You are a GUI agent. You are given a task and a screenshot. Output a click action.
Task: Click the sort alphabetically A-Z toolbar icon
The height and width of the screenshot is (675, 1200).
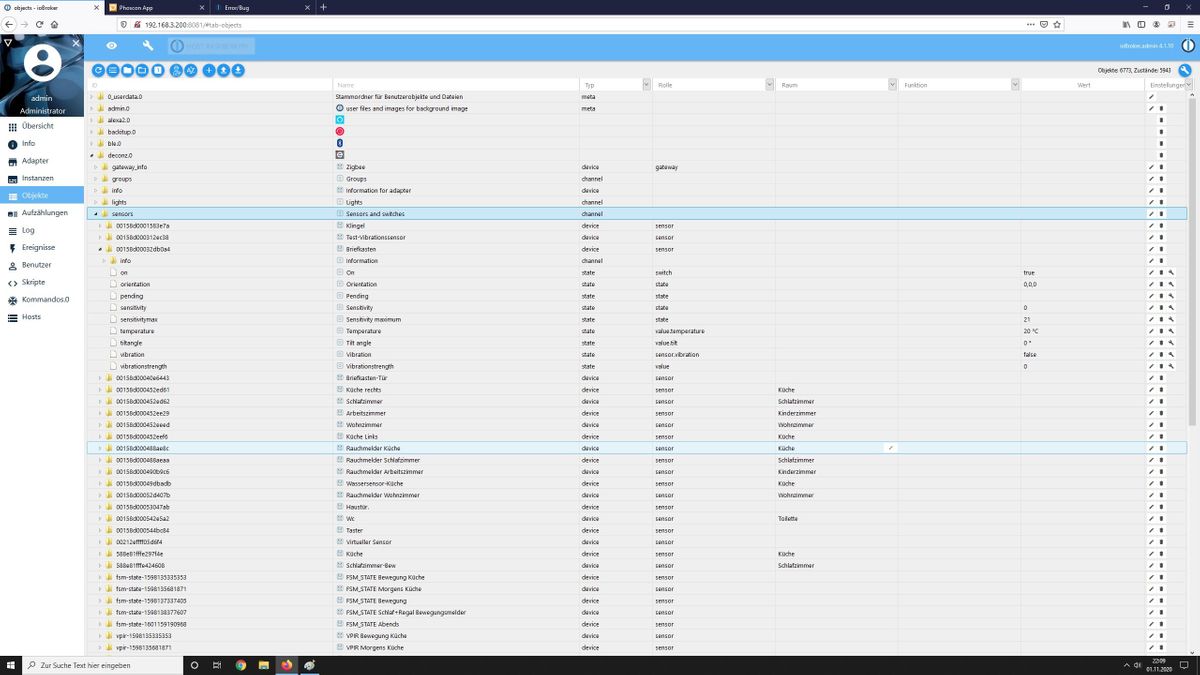(190, 70)
